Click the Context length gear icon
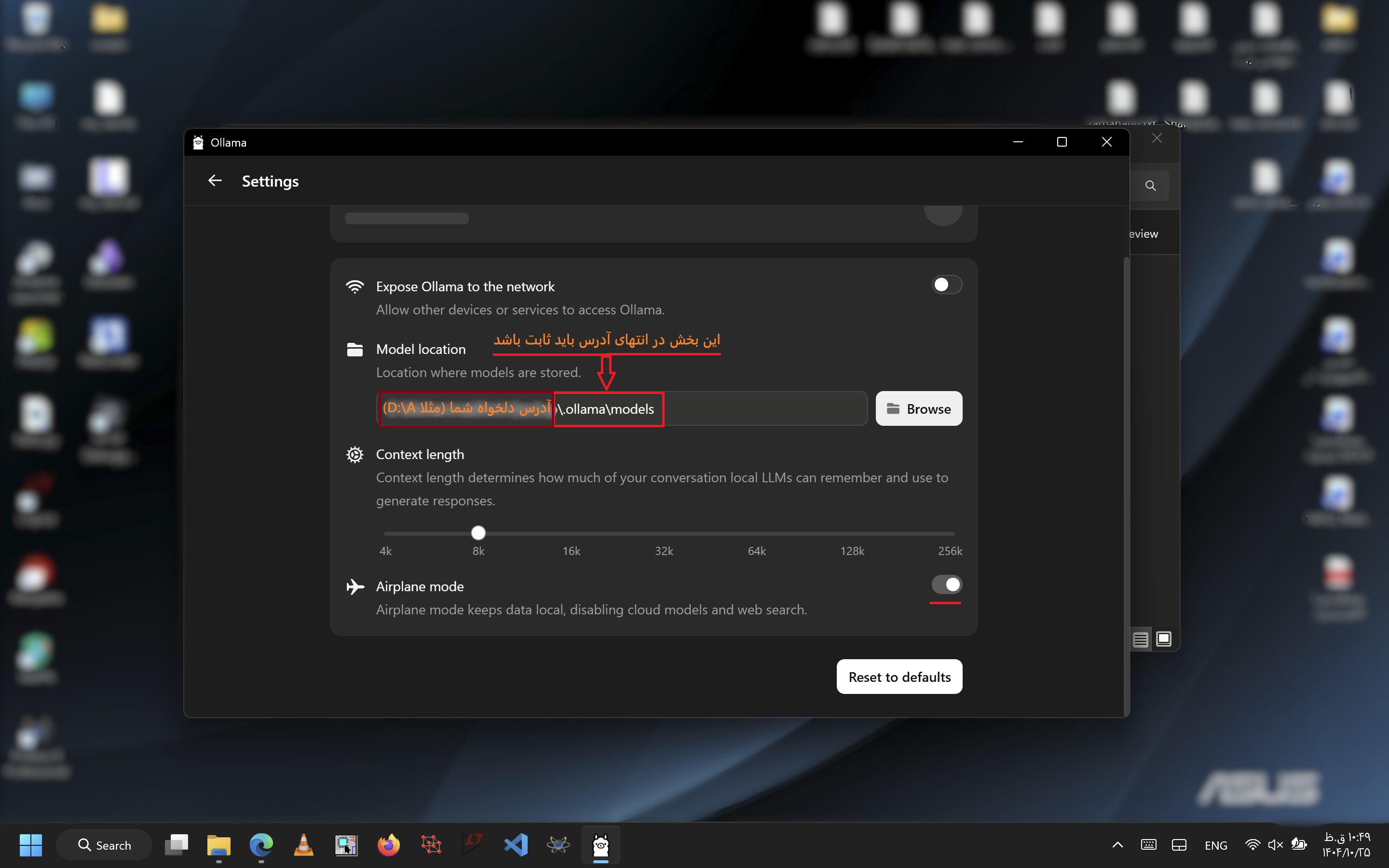 (355, 454)
